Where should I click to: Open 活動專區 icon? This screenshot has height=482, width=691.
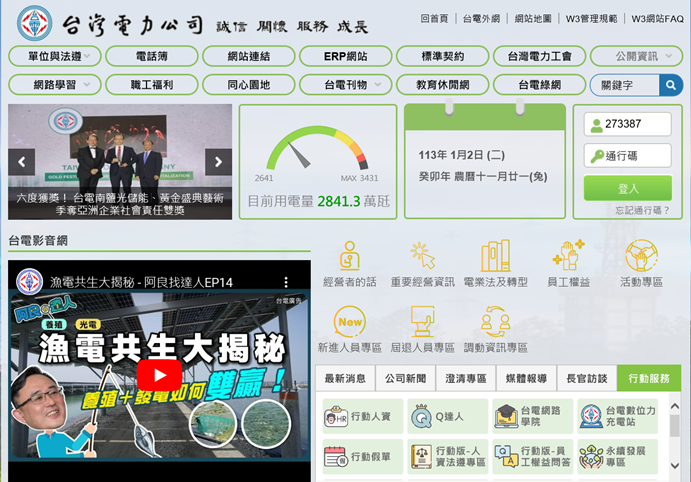pos(641,255)
